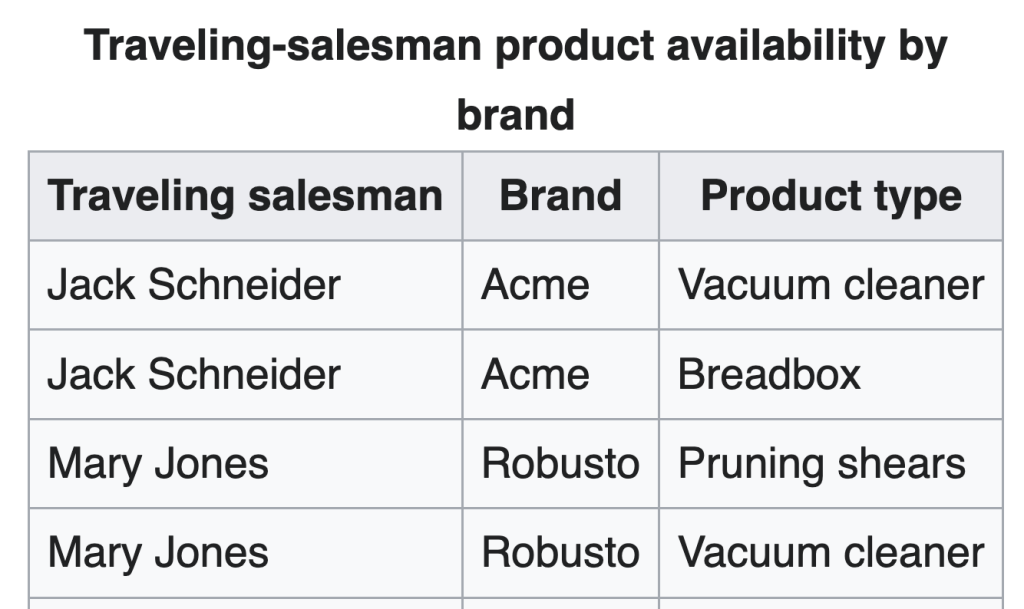Click Mary Jones in her Vacuum cleaner row
Viewport: 1024px width, 609px height.
[x=158, y=553]
